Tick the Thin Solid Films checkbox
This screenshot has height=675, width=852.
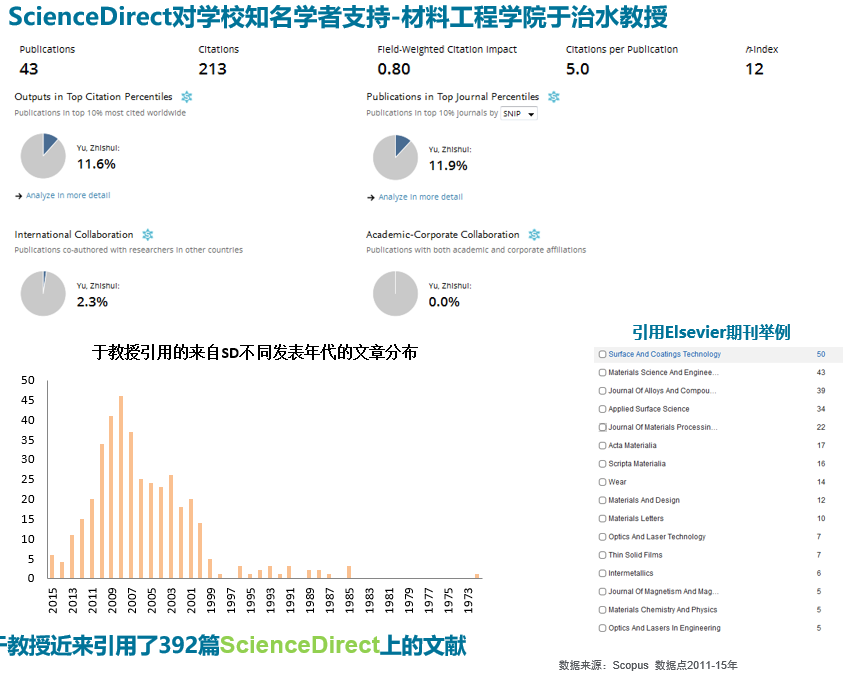coord(602,555)
